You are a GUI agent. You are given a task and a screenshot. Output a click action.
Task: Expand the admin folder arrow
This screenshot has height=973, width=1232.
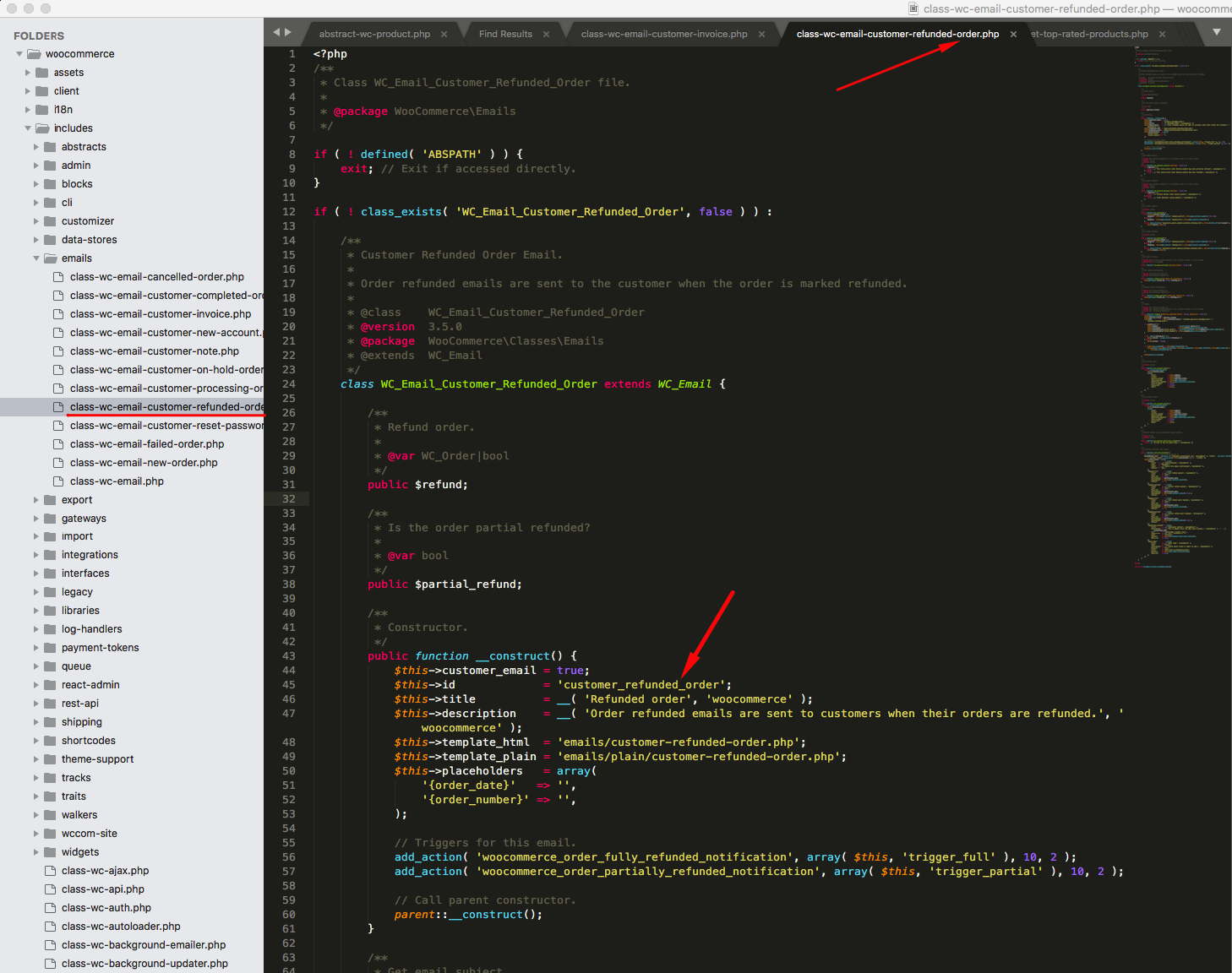[x=36, y=166]
